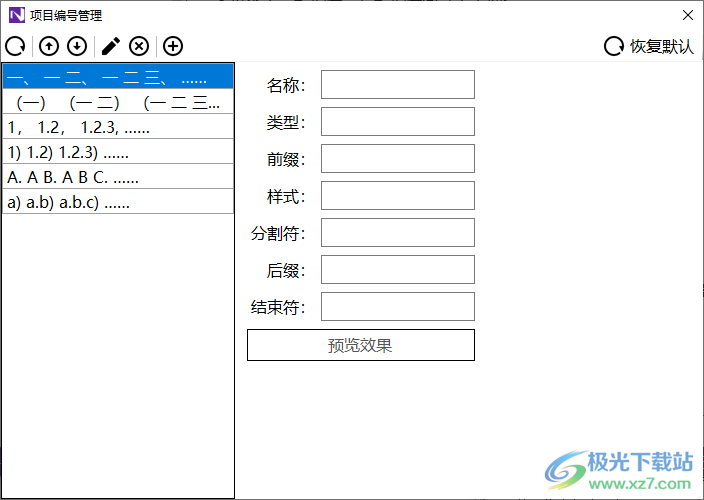Image resolution: width=704 pixels, height=500 pixels.
Task: Click the 后缀 input field
Action: tap(398, 269)
